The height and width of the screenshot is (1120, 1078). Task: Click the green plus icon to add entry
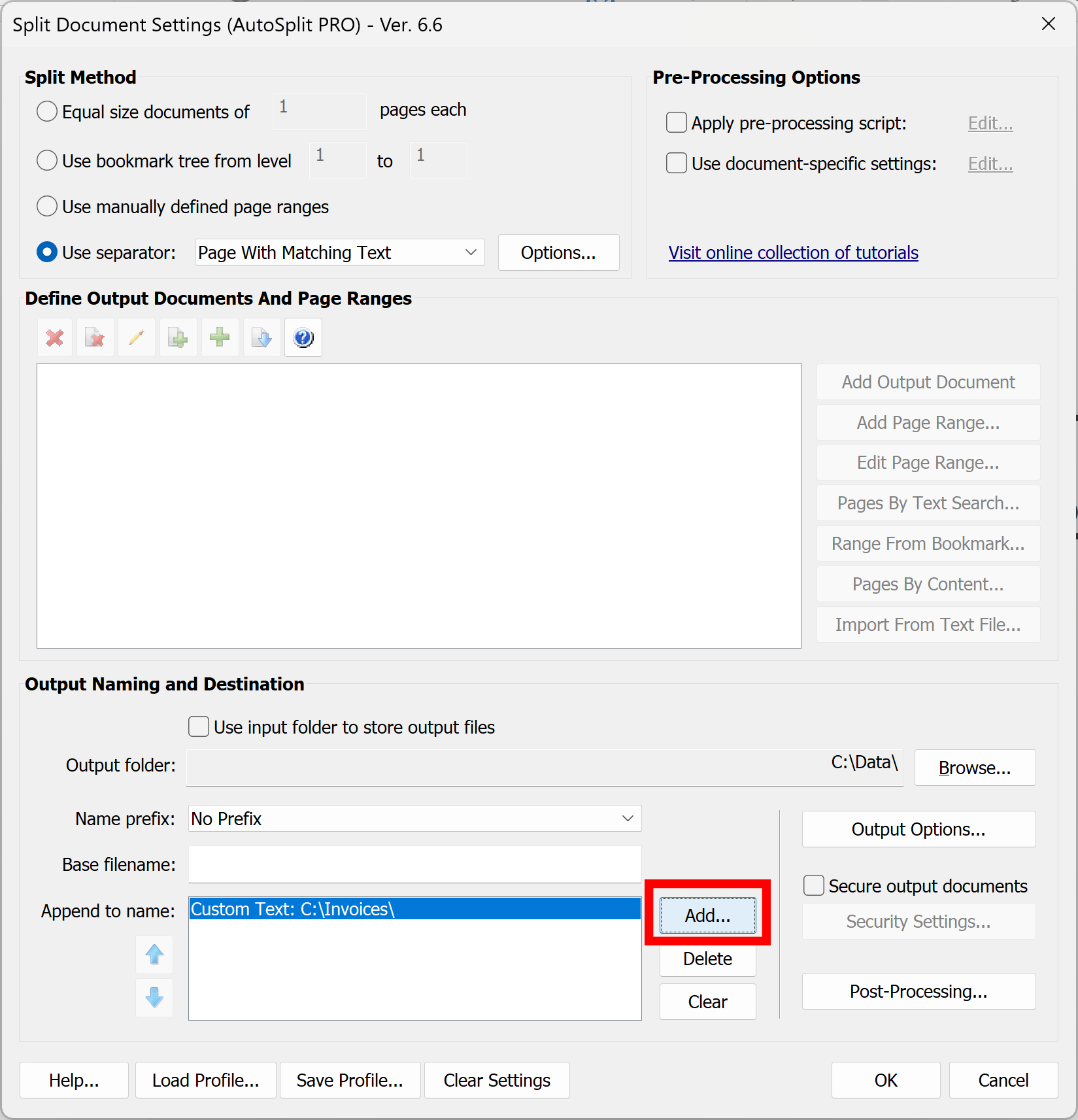pos(220,337)
